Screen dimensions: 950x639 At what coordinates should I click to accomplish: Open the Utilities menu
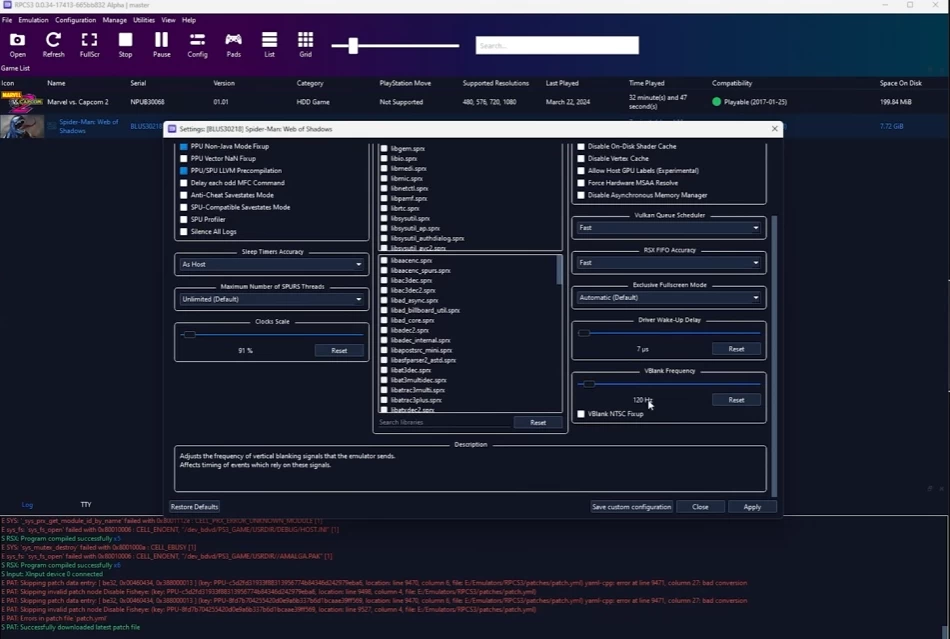point(144,20)
